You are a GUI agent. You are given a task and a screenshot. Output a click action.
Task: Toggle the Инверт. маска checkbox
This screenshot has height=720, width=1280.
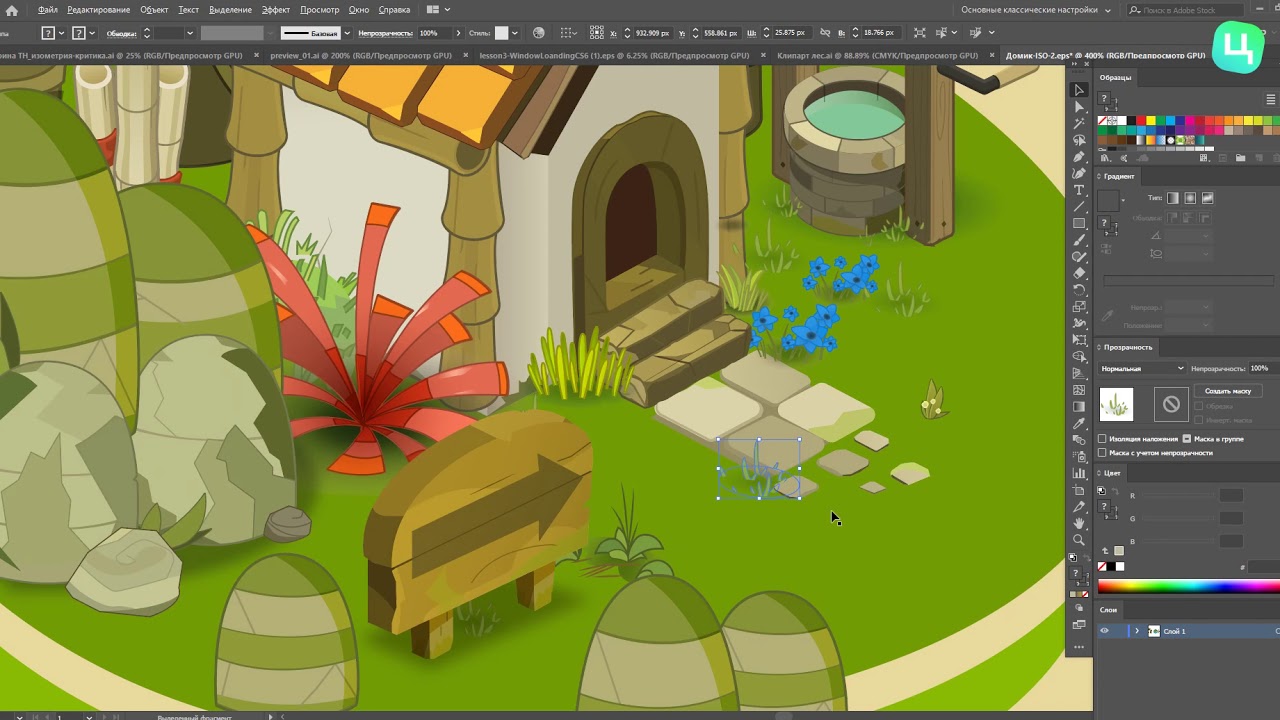(x=1199, y=420)
